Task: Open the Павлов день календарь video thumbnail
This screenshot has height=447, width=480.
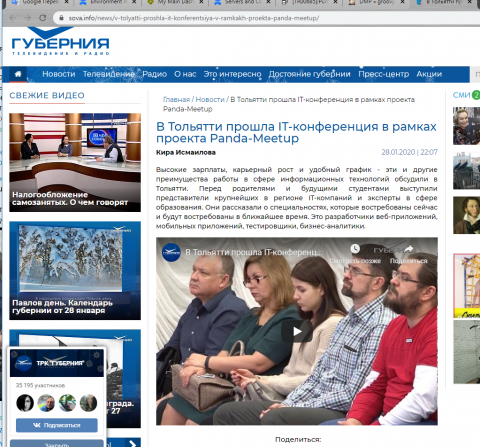Action: tap(75, 270)
